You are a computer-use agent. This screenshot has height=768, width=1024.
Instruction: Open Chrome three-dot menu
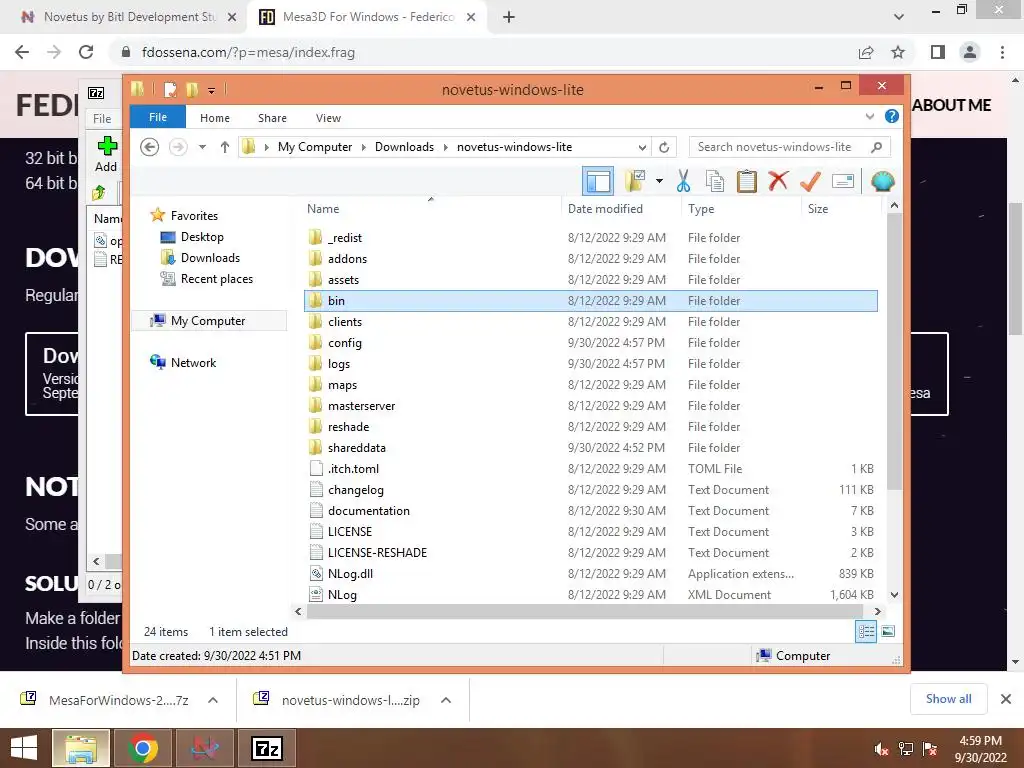[x=1002, y=52]
